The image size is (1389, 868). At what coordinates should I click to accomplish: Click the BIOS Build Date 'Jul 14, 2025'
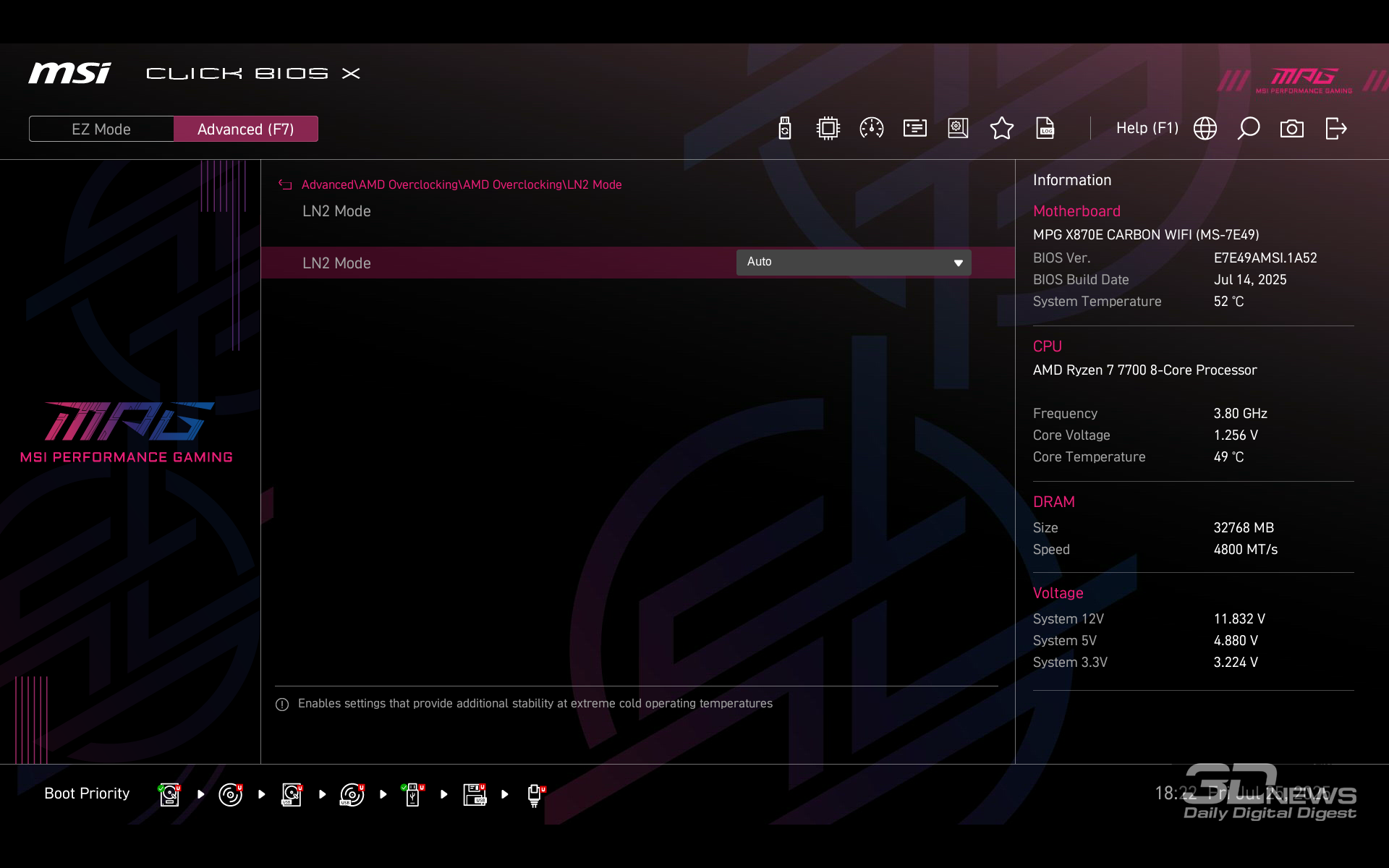[x=1250, y=280]
